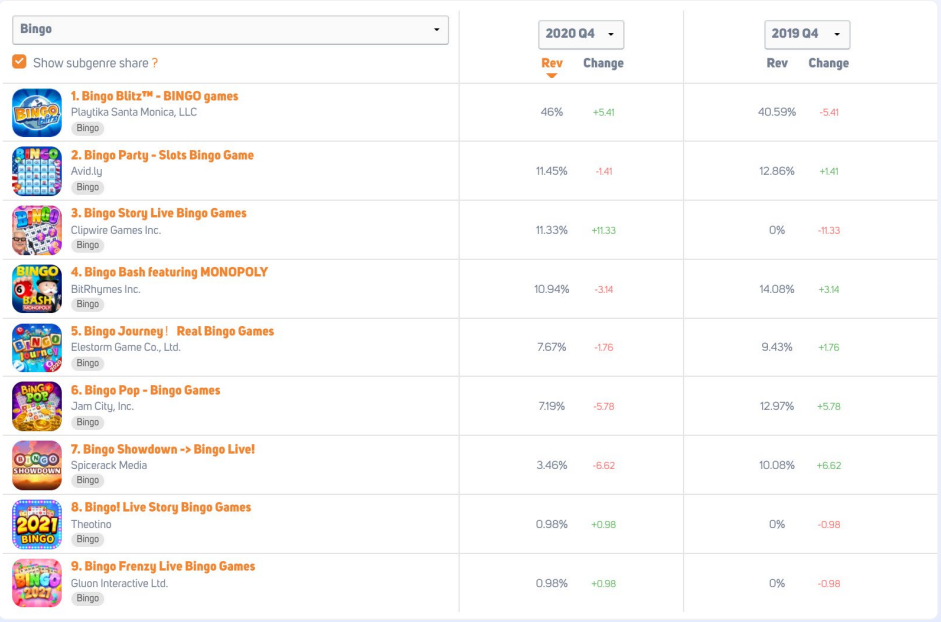Click the Bingo tag under Bingo Frenzy
Image resolution: width=941 pixels, height=622 pixels.
coord(88,598)
